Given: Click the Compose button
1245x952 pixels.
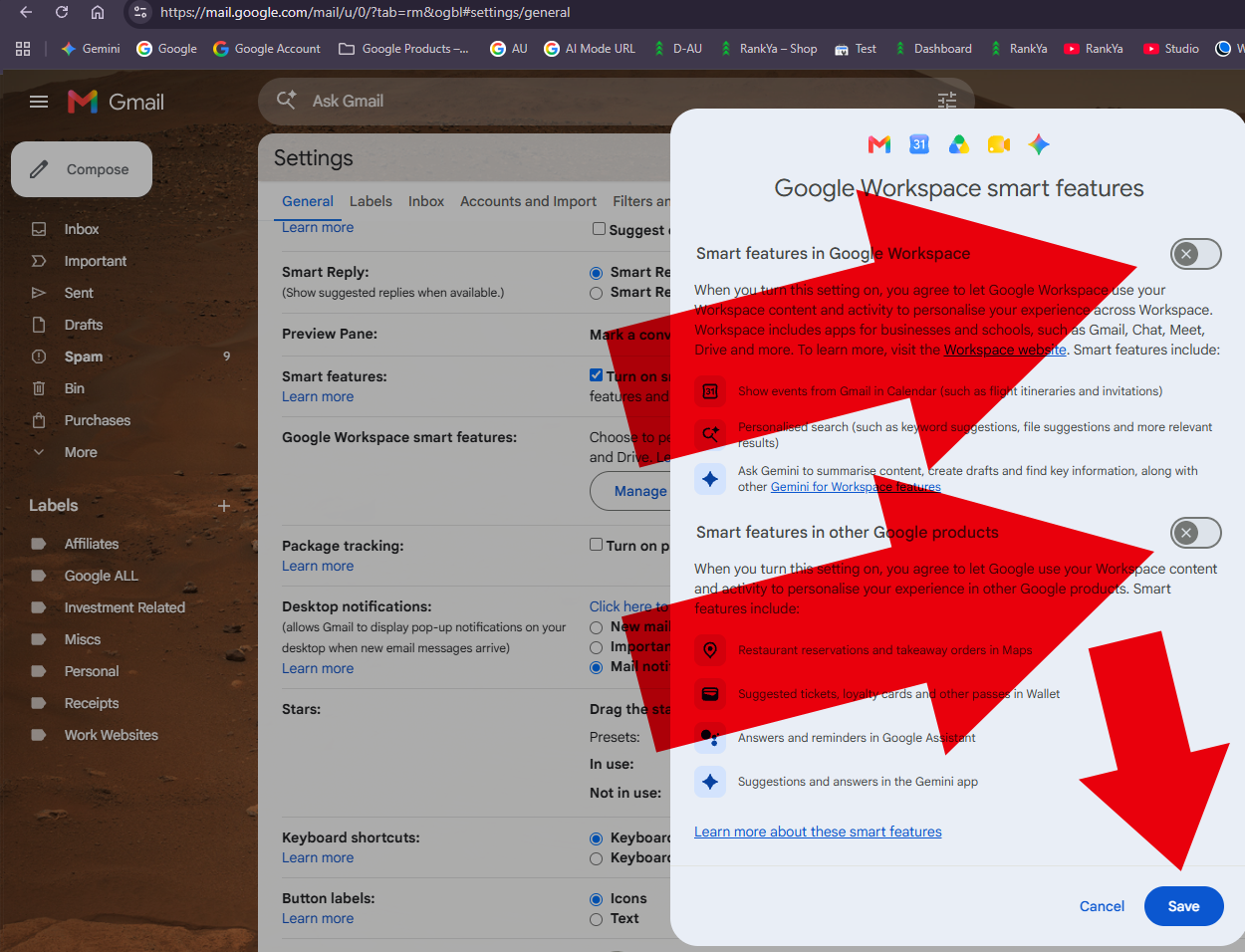Looking at the screenshot, I should tap(82, 169).
